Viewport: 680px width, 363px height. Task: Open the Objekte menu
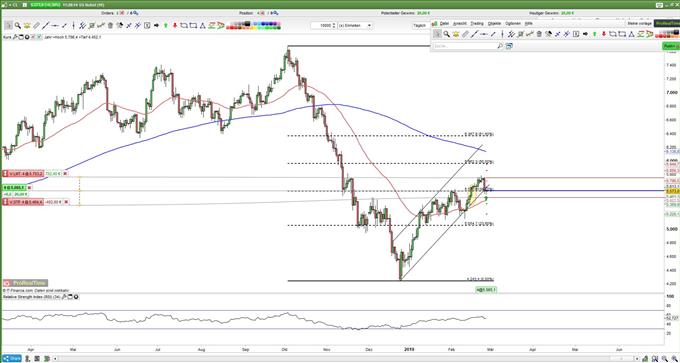pyautogui.click(x=494, y=23)
